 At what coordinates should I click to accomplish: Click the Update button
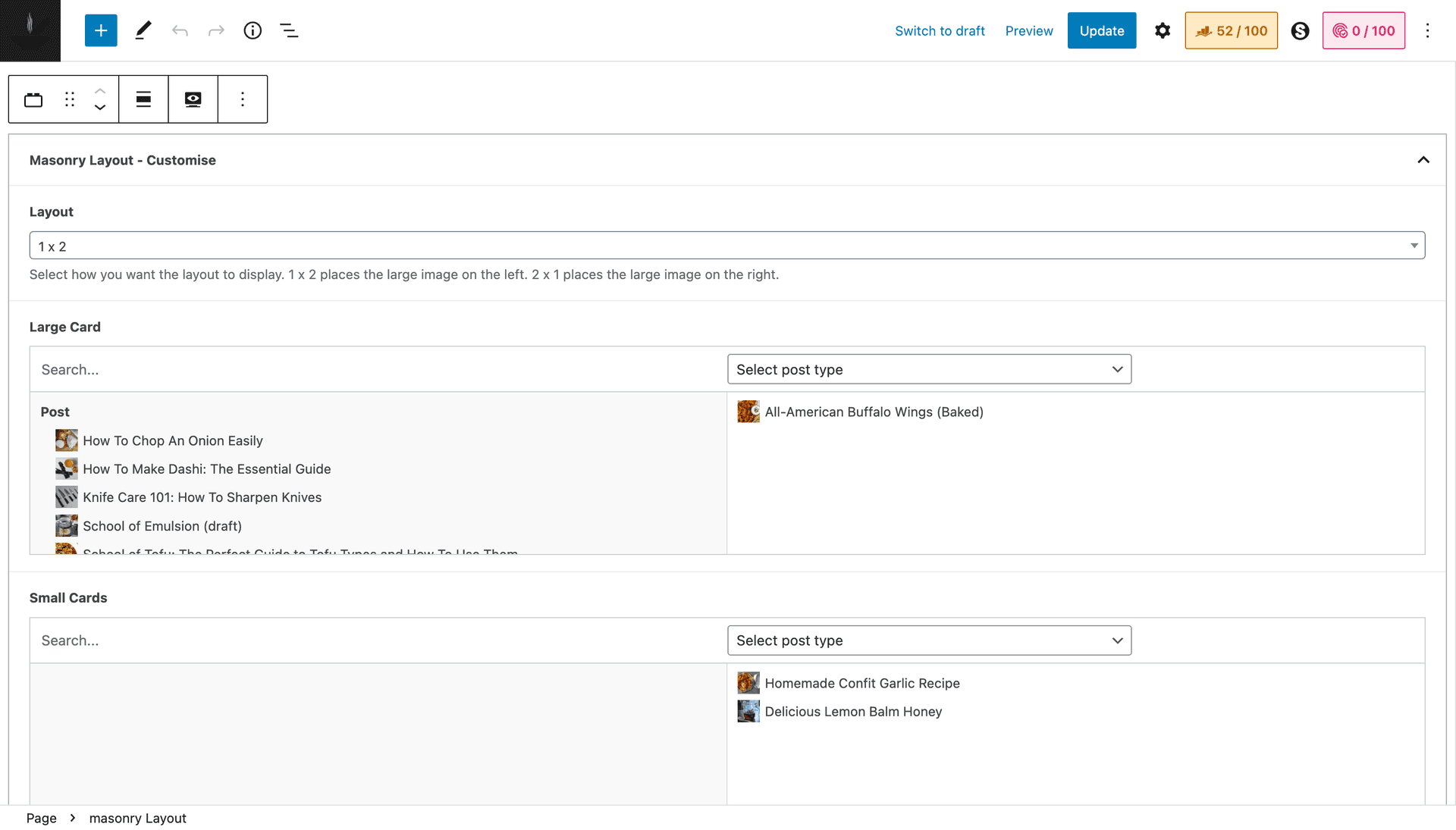1102,30
